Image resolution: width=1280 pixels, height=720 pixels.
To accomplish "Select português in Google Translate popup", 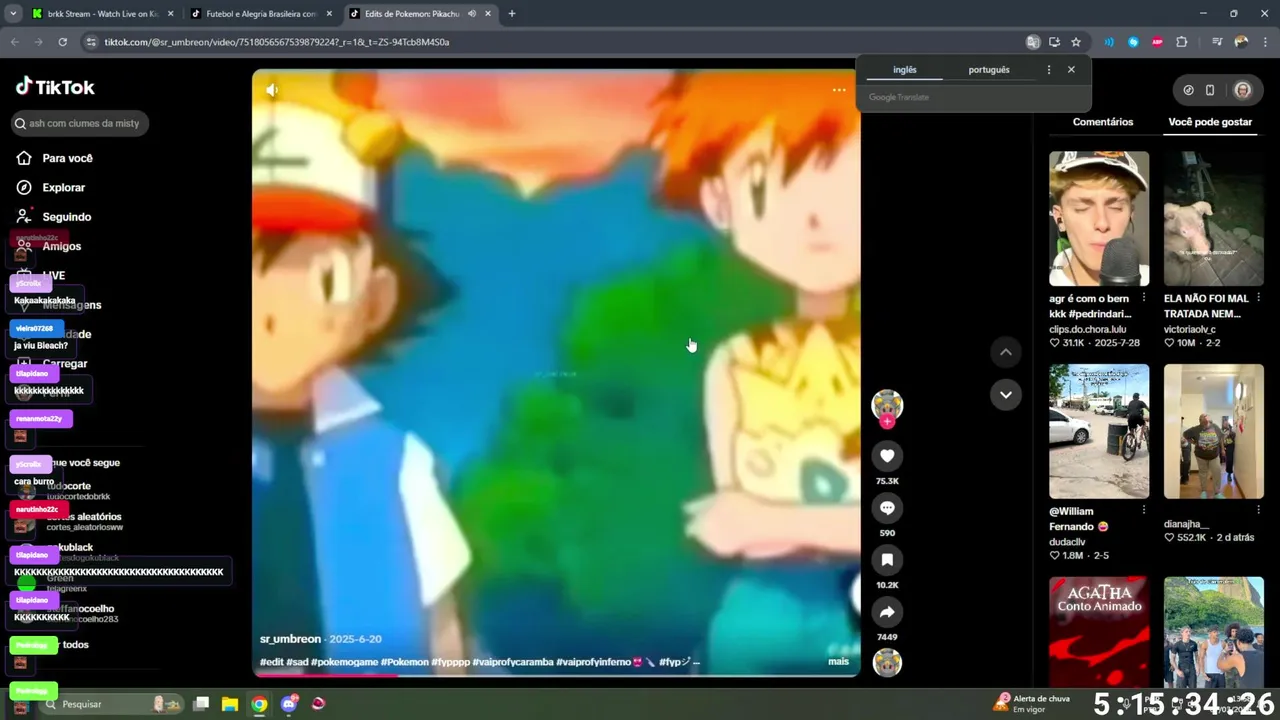I will (x=989, y=70).
